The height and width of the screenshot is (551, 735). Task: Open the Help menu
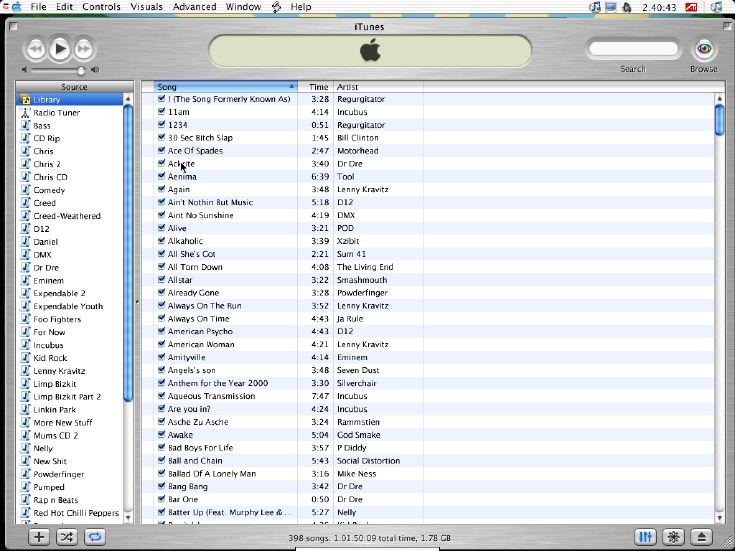[300, 7]
